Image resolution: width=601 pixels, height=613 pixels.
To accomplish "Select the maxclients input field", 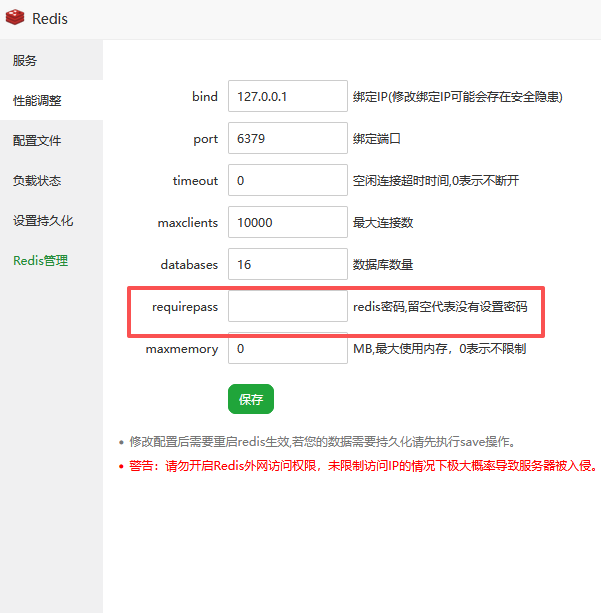I will [288, 222].
